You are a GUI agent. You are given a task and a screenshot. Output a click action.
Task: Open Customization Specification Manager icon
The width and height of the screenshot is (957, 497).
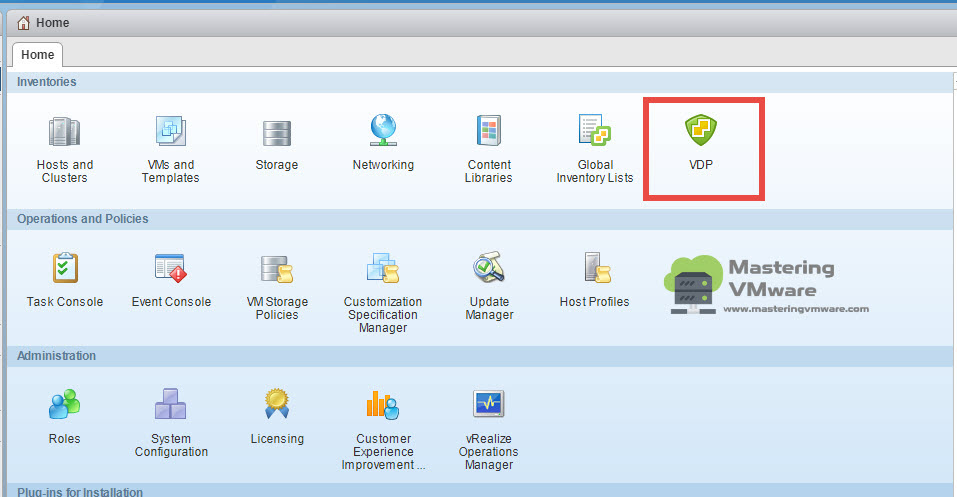click(x=383, y=267)
